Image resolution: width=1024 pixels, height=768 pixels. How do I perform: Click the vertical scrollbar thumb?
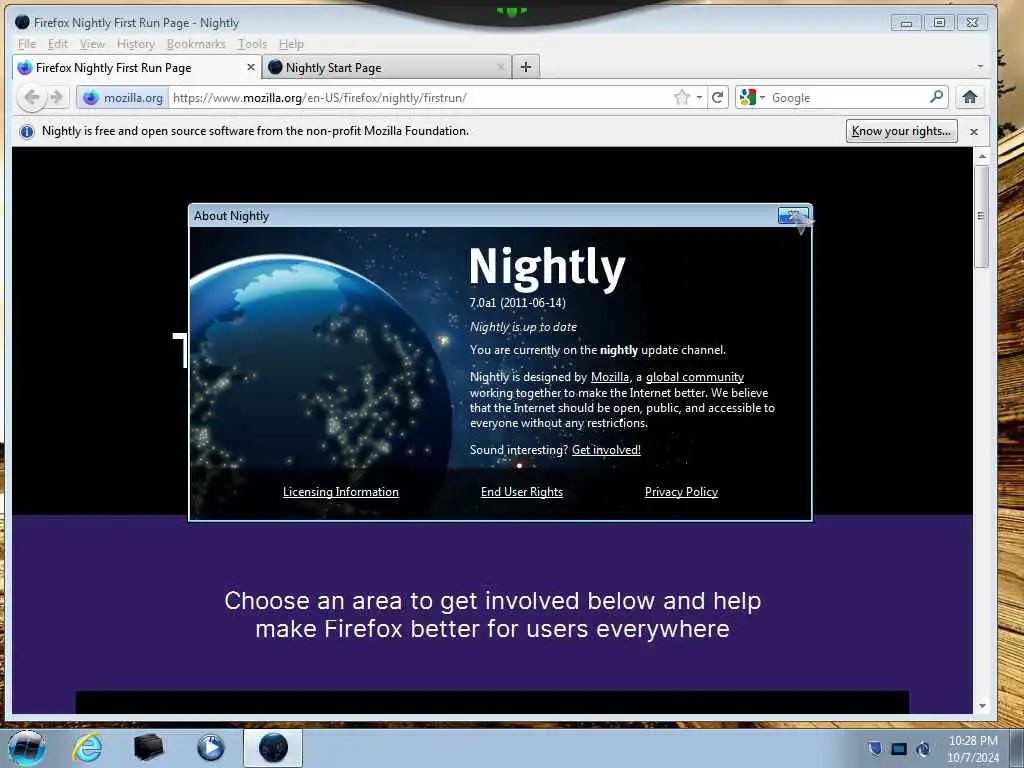[x=981, y=216]
